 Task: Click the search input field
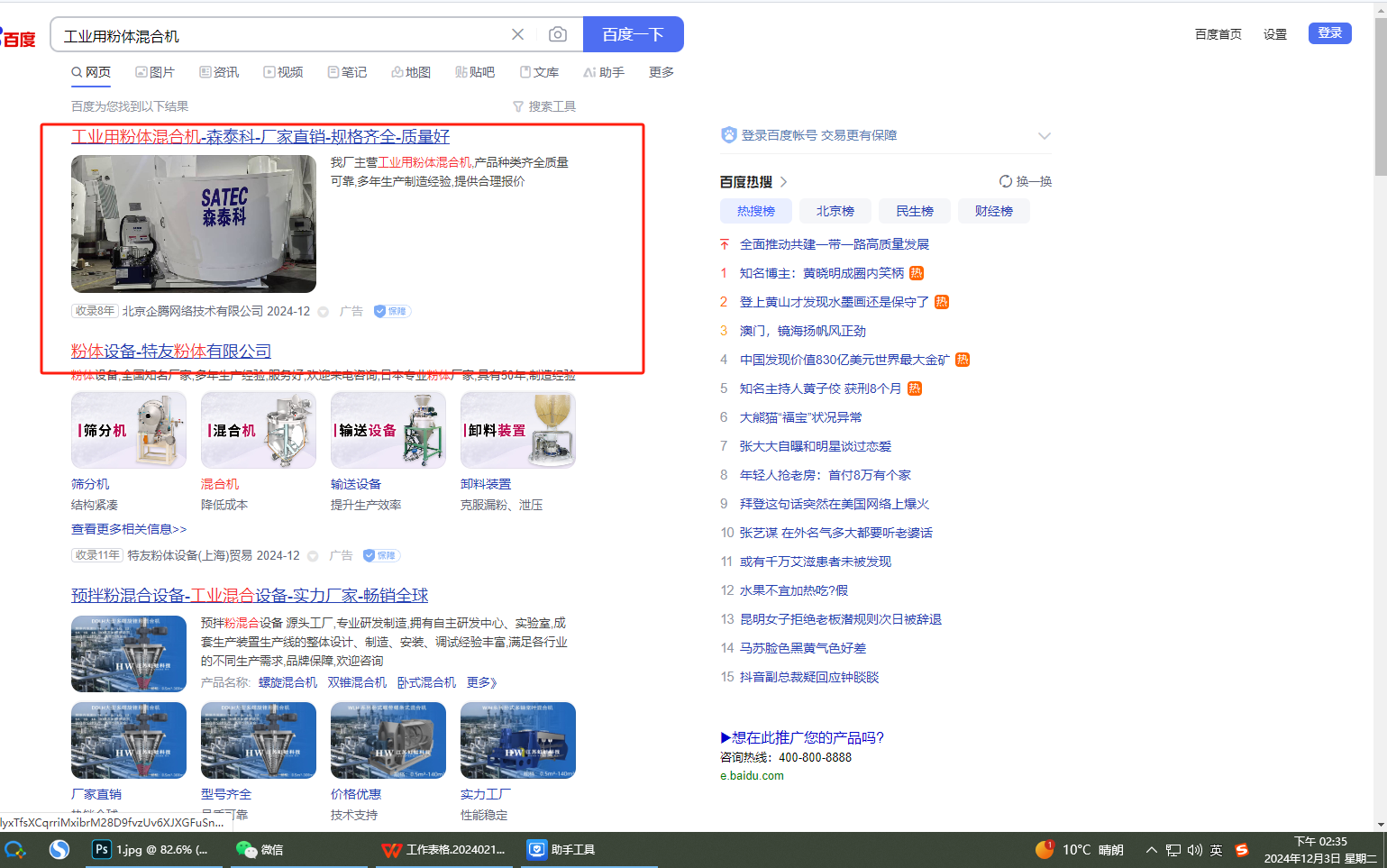pyautogui.click(x=279, y=35)
